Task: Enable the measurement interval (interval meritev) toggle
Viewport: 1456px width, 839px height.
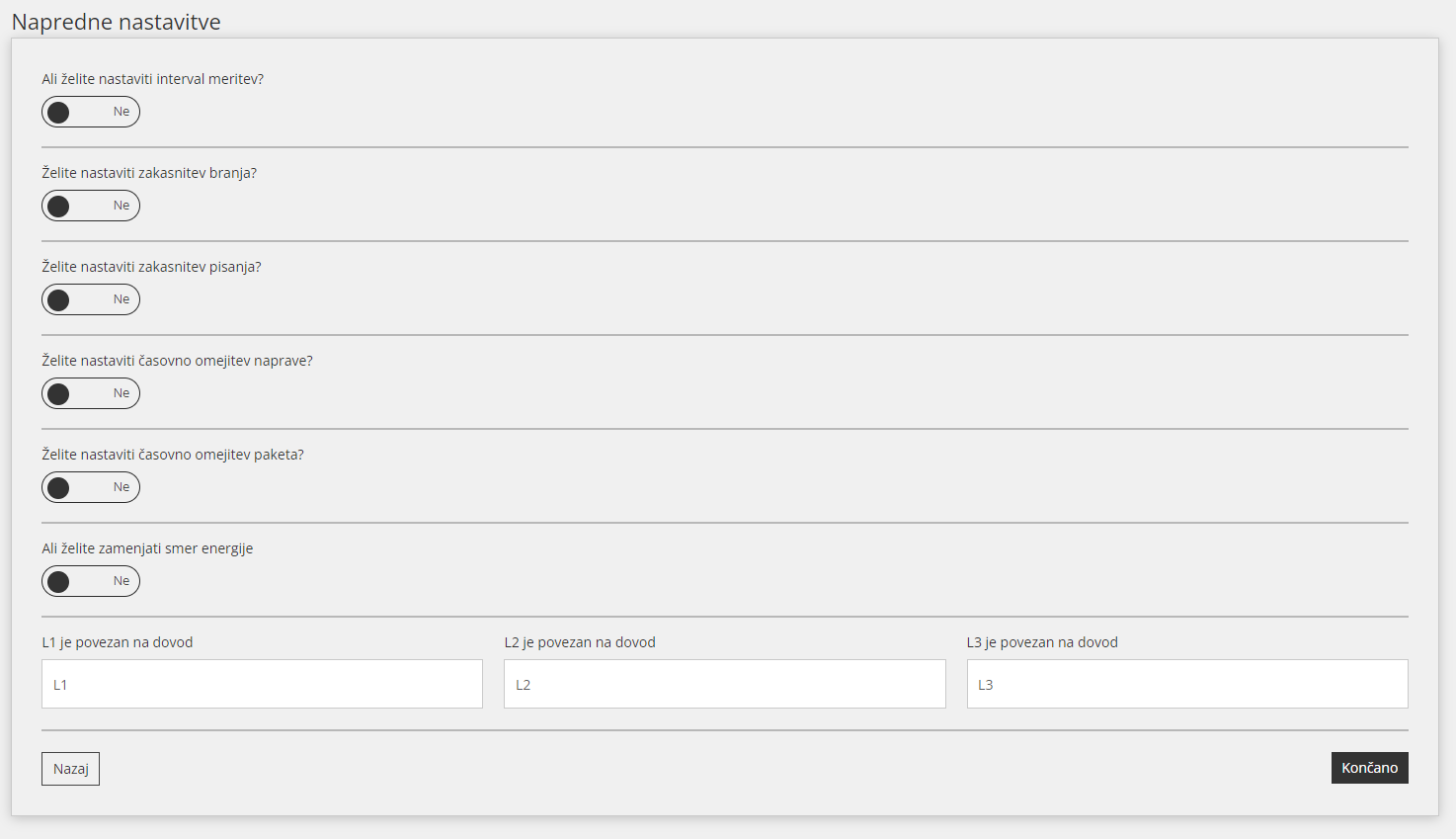Action: coord(91,112)
